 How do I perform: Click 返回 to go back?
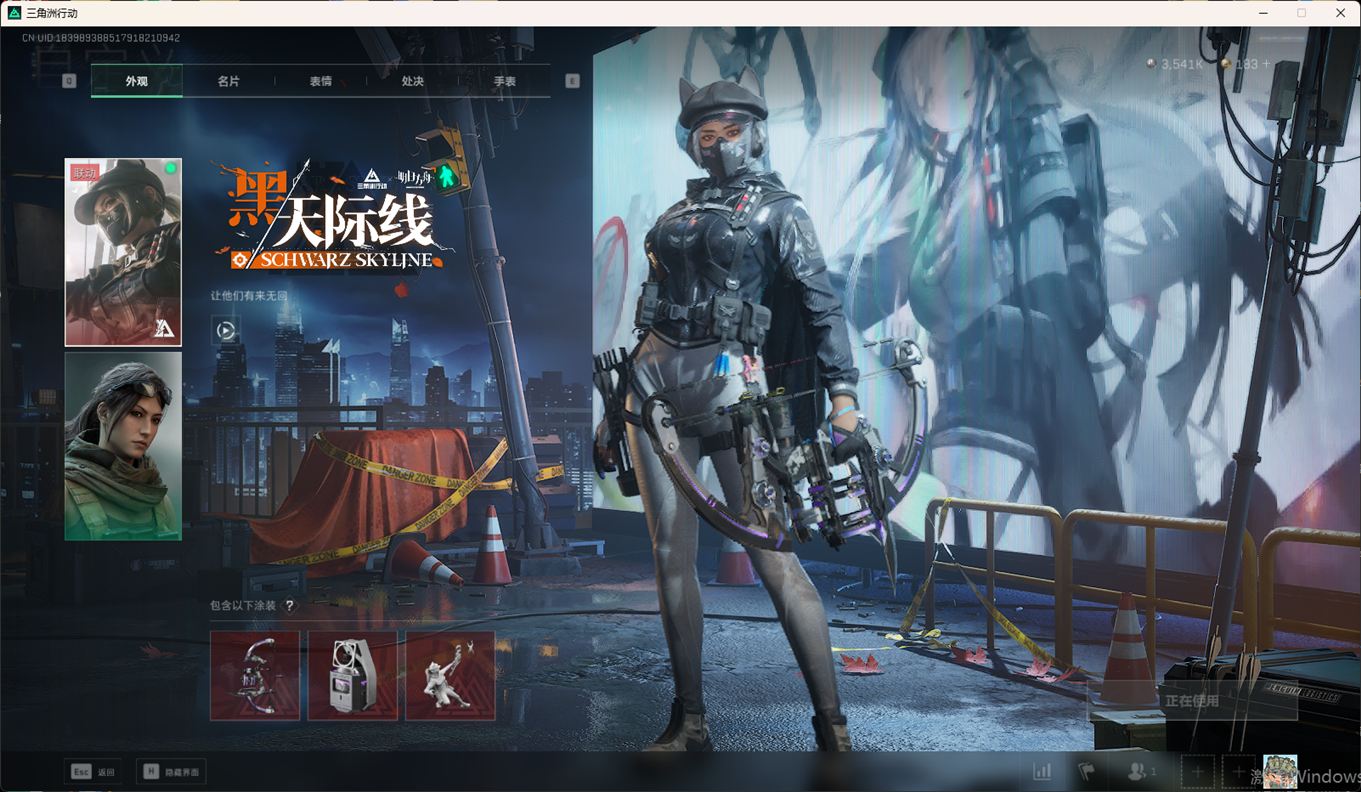[x=92, y=771]
